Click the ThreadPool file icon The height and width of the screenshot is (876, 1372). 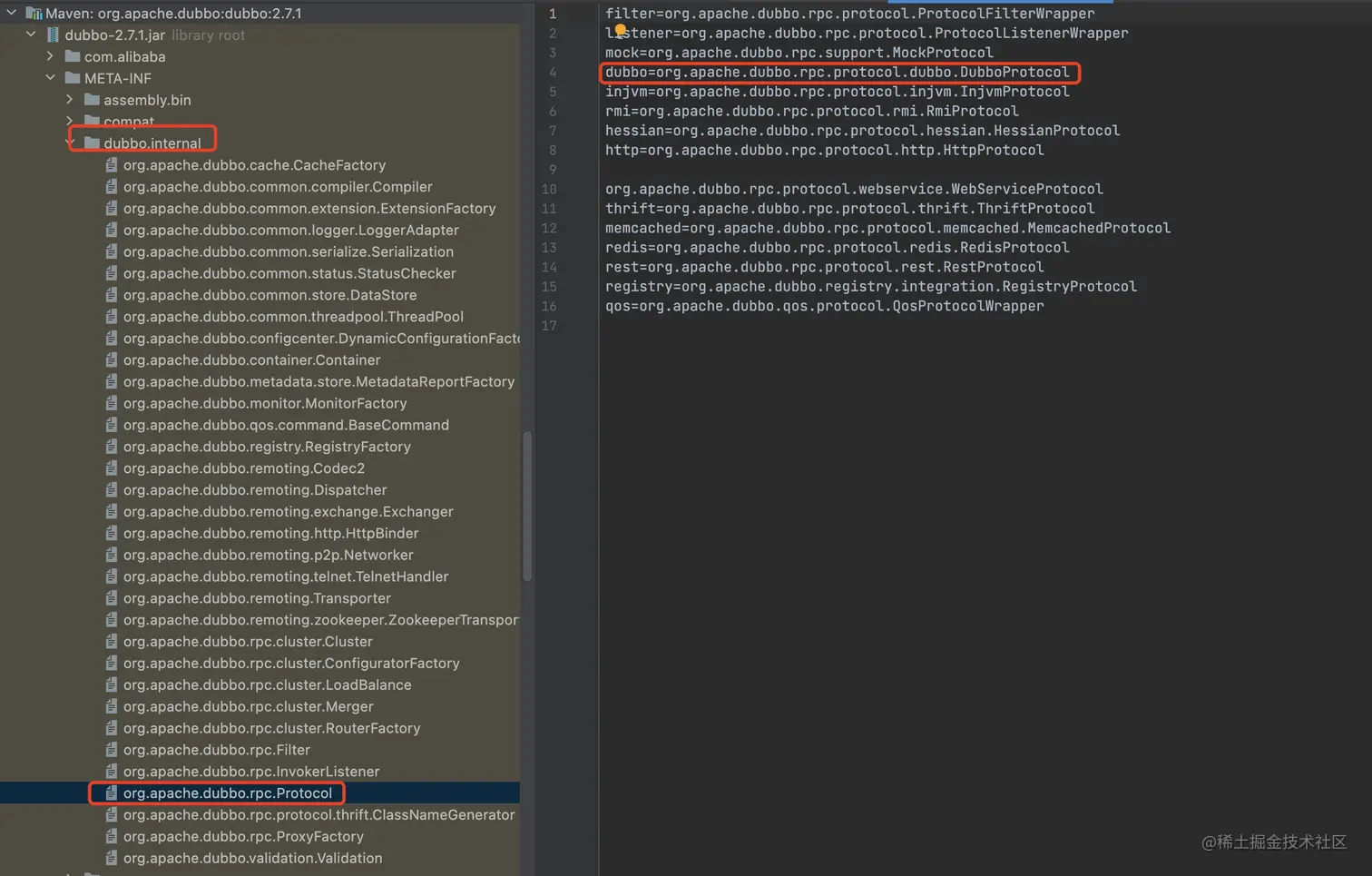[x=112, y=316]
